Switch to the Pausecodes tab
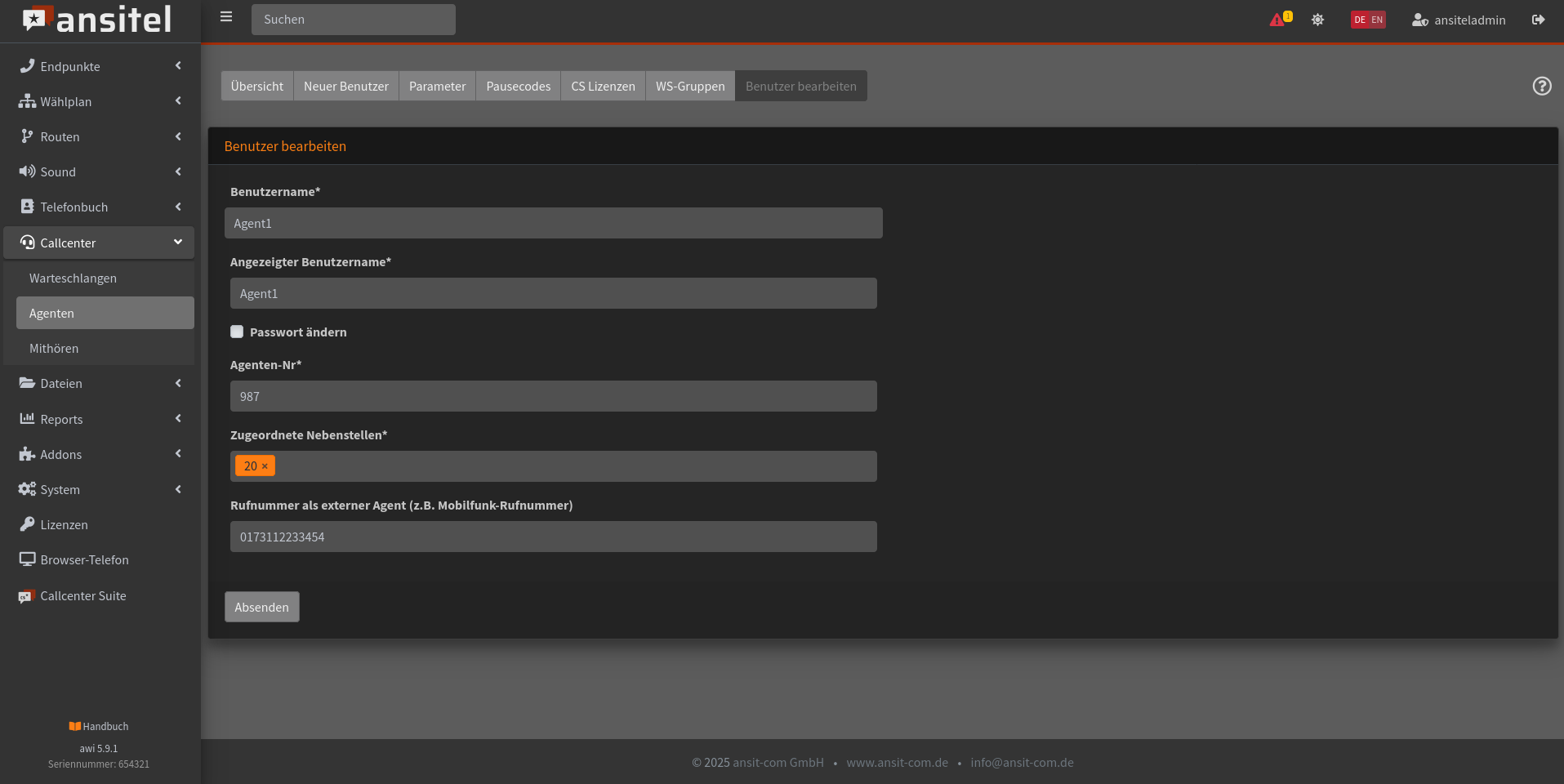Image resolution: width=1564 pixels, height=784 pixels. pyautogui.click(x=518, y=87)
